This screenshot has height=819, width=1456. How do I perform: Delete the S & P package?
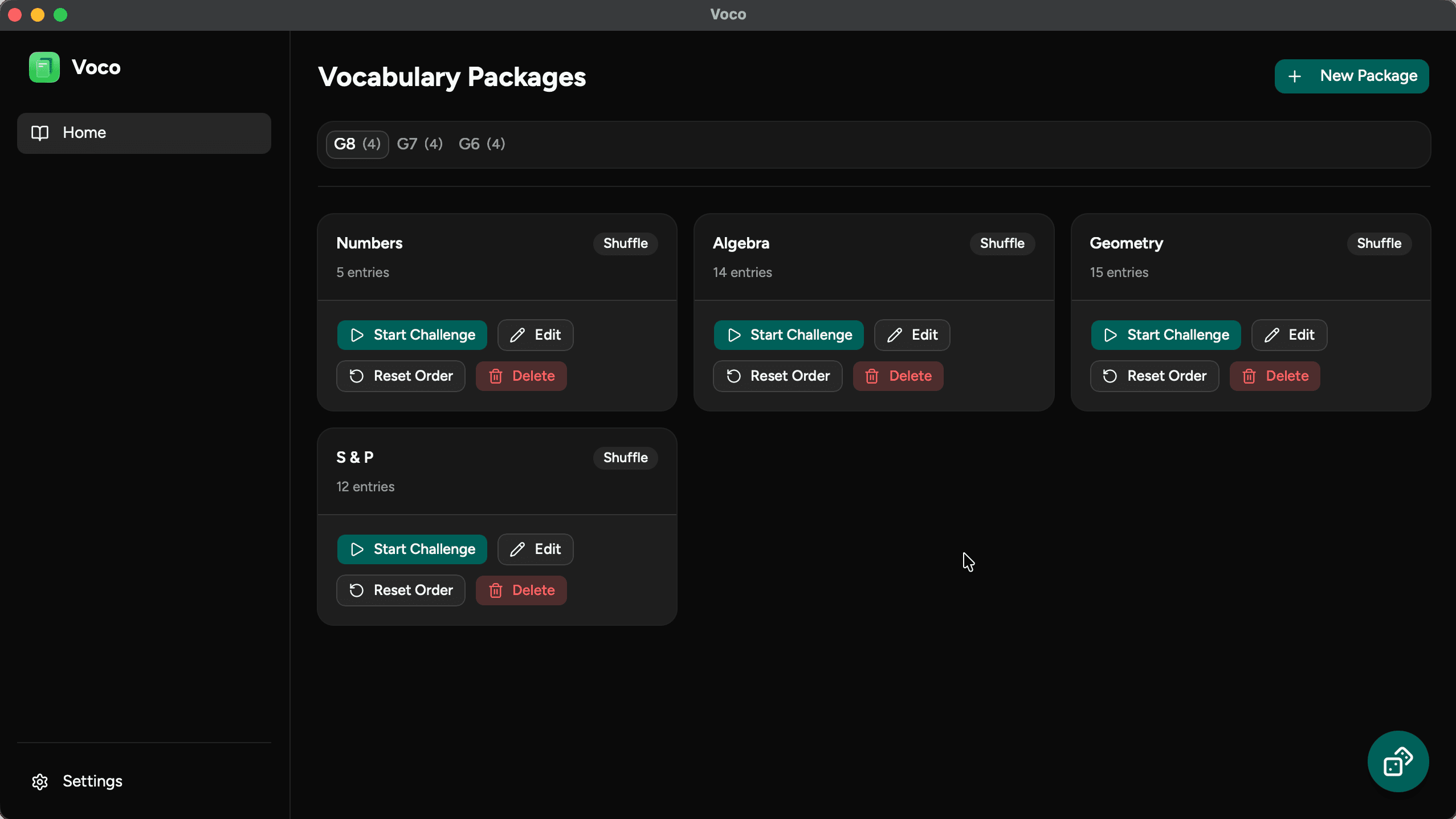(x=521, y=590)
